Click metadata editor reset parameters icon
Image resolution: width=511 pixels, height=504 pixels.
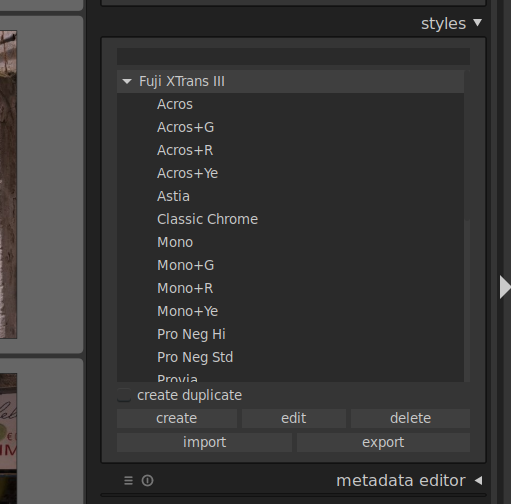point(147,481)
